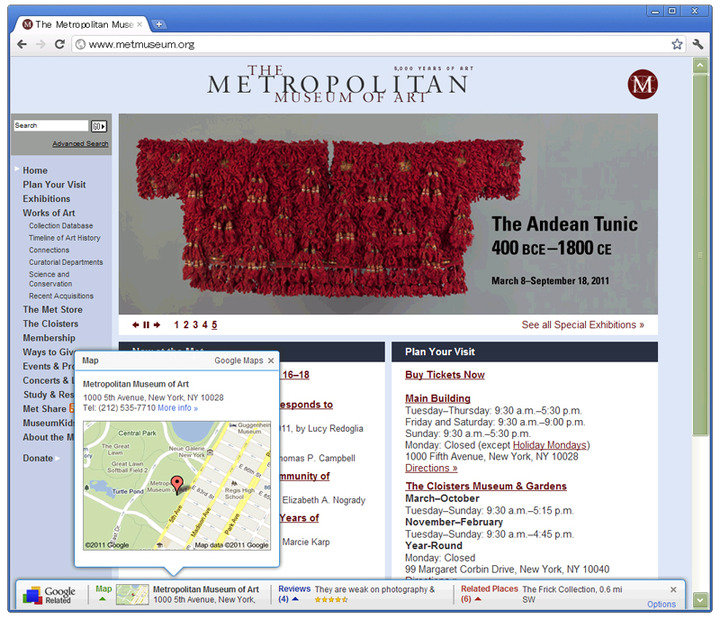Click the small map thumbnail in Related bar

(x=132, y=594)
